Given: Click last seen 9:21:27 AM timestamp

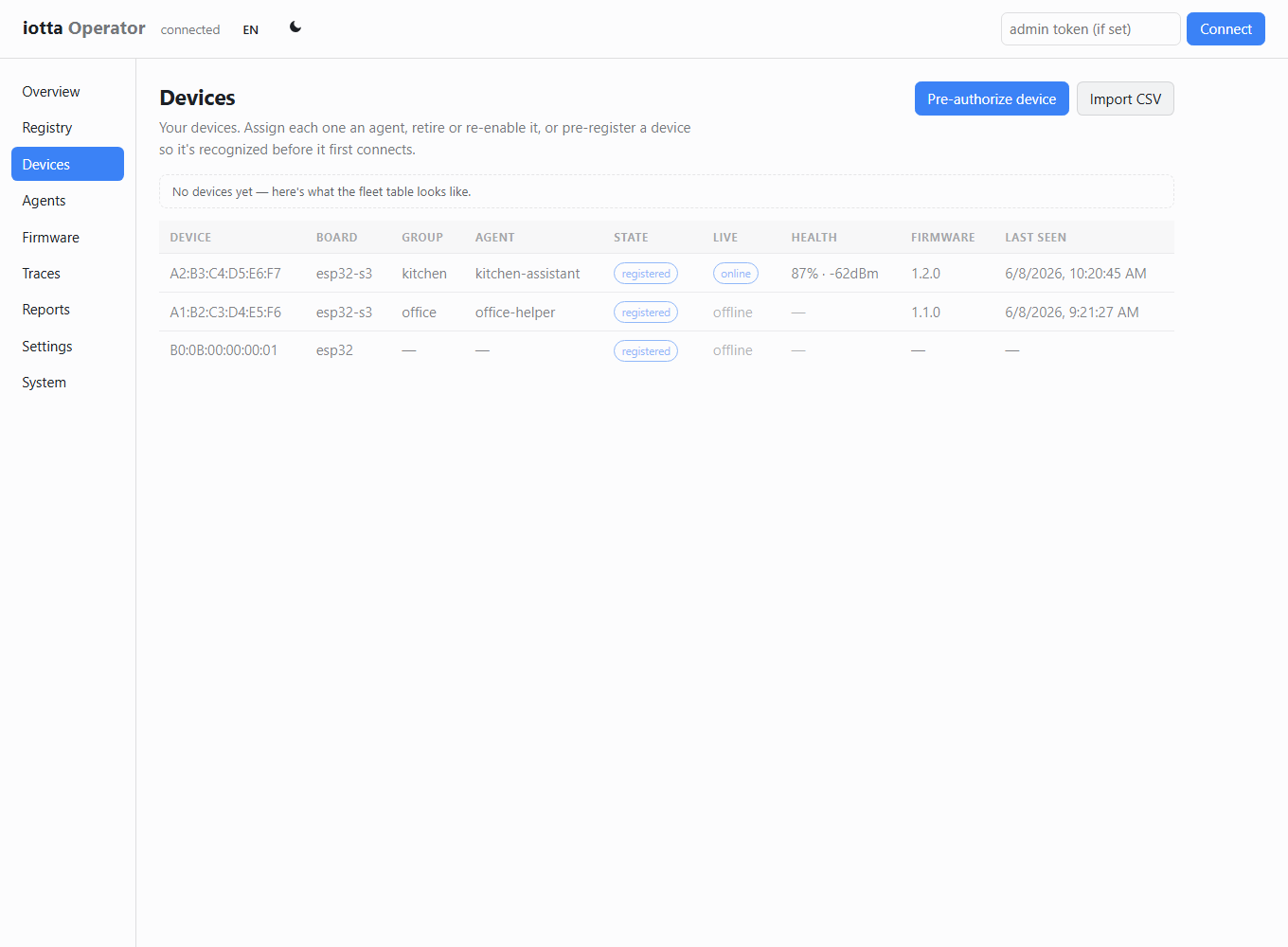Looking at the screenshot, I should (x=1072, y=313).
